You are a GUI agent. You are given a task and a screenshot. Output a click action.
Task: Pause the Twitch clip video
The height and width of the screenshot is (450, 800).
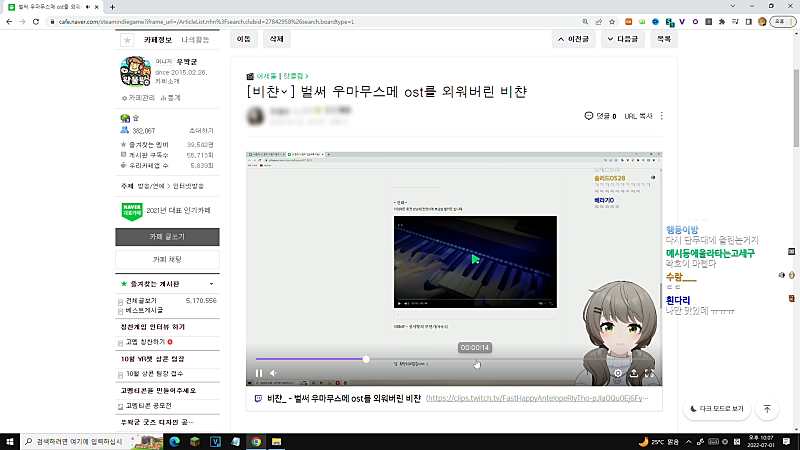click(x=258, y=373)
